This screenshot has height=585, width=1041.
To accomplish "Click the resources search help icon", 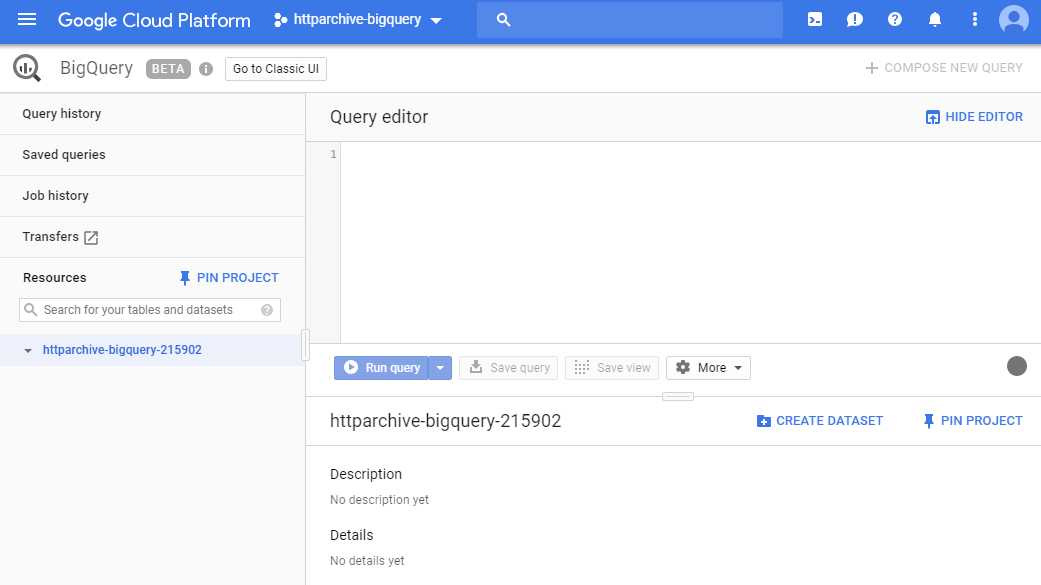I will (267, 310).
